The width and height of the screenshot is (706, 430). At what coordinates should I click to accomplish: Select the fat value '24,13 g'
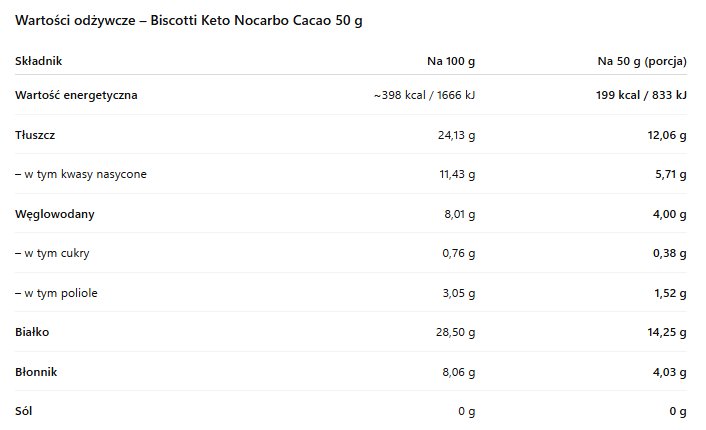(453, 135)
